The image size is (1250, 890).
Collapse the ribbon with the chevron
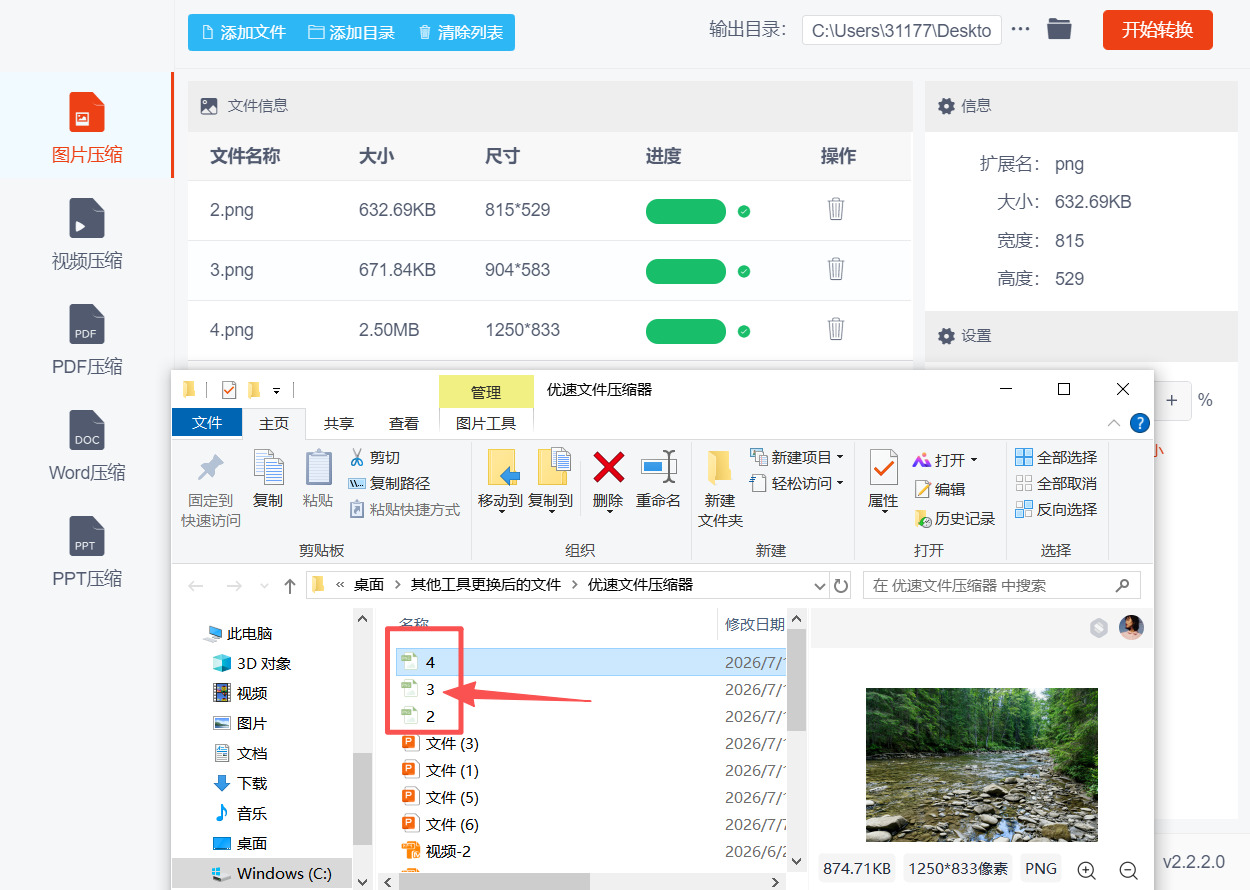(1114, 423)
